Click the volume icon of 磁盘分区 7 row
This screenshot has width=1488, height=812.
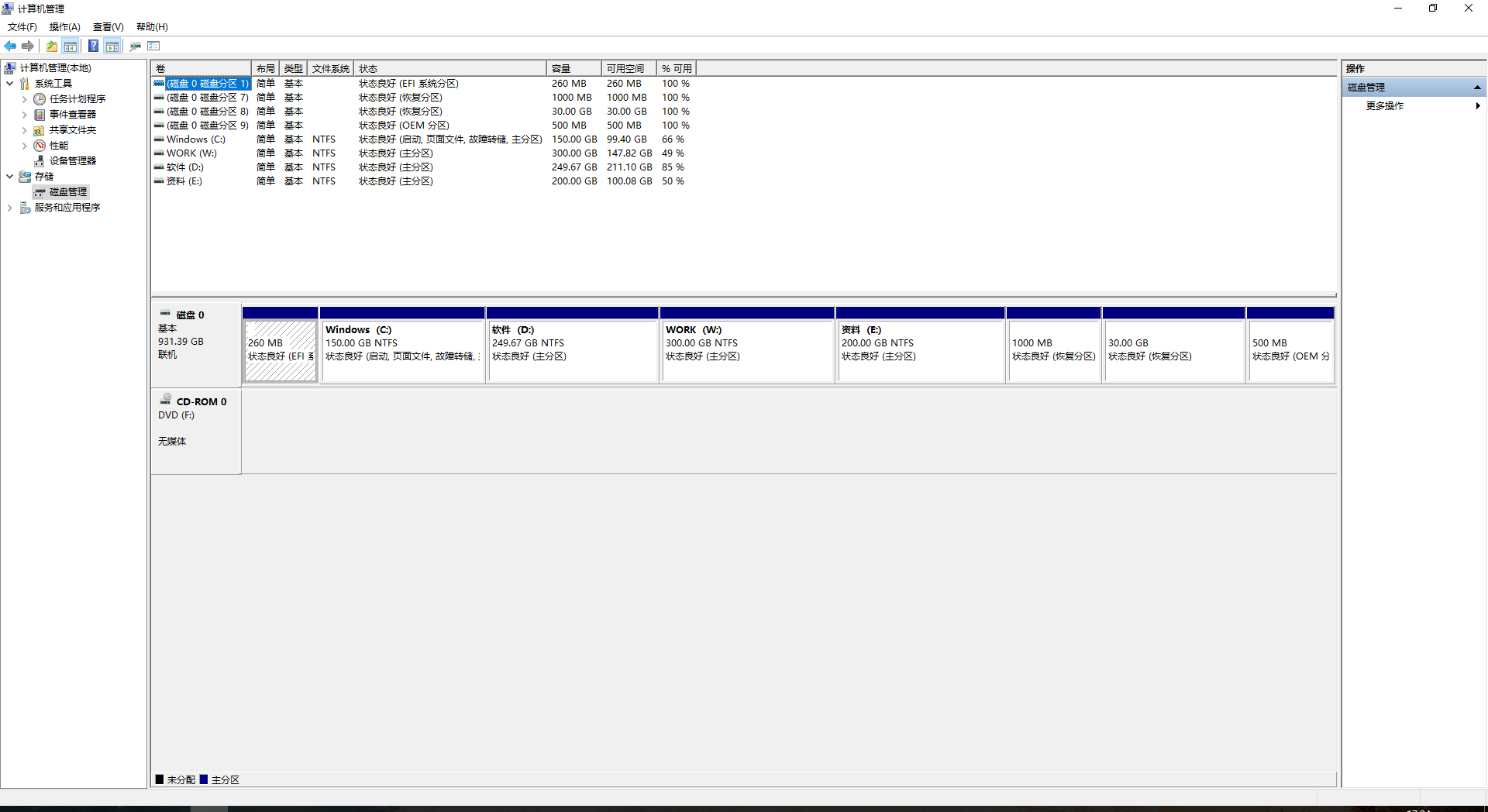159,98
